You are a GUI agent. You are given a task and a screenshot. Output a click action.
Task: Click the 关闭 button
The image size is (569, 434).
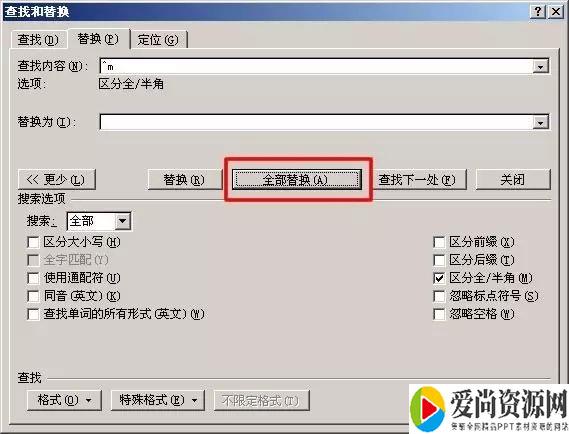click(513, 179)
